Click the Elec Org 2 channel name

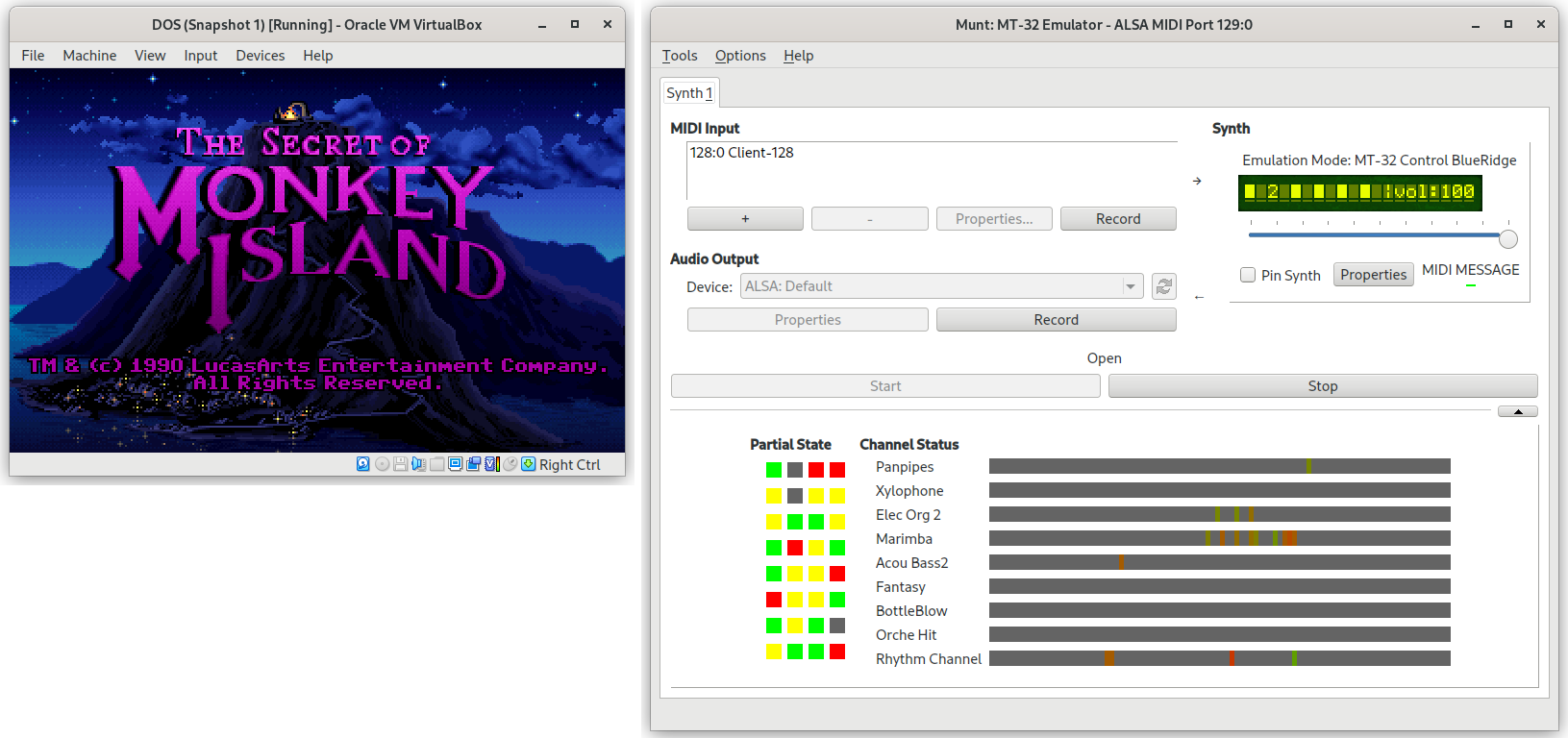click(x=908, y=515)
